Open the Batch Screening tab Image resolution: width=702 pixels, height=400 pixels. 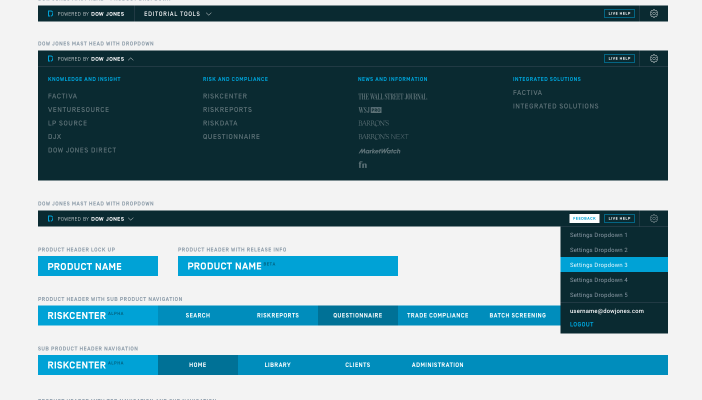pos(518,315)
